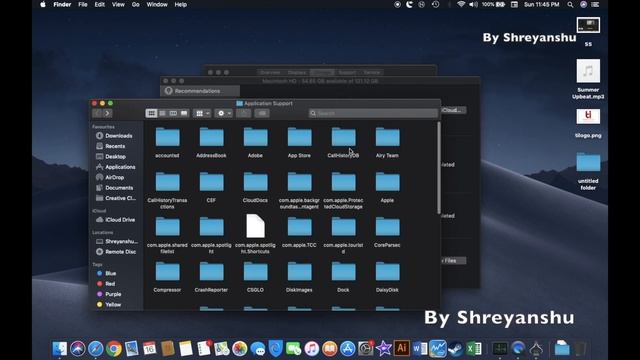Image resolution: width=640 pixels, height=360 pixels.
Task: Select Documents in the Finder sidebar
Action: (115, 188)
